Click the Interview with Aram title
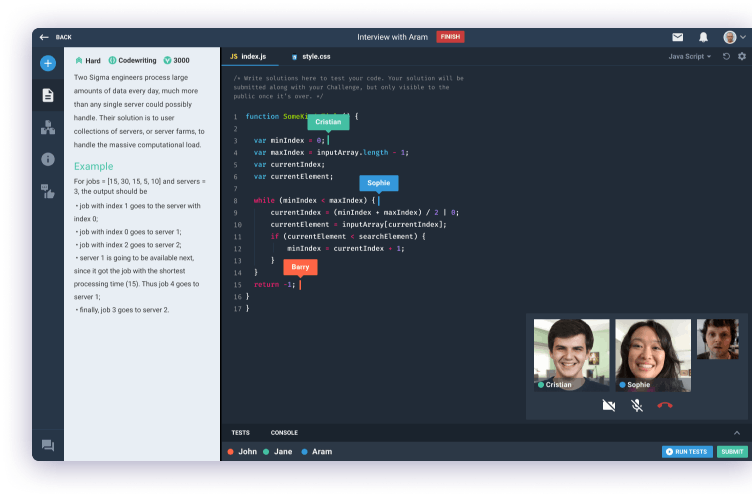Viewport: 752px width, 497px height. point(392,37)
